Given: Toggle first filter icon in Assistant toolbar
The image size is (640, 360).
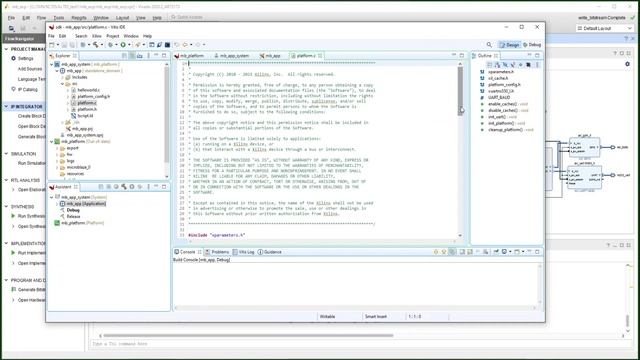Looking at the screenshot, I should pos(101,187).
